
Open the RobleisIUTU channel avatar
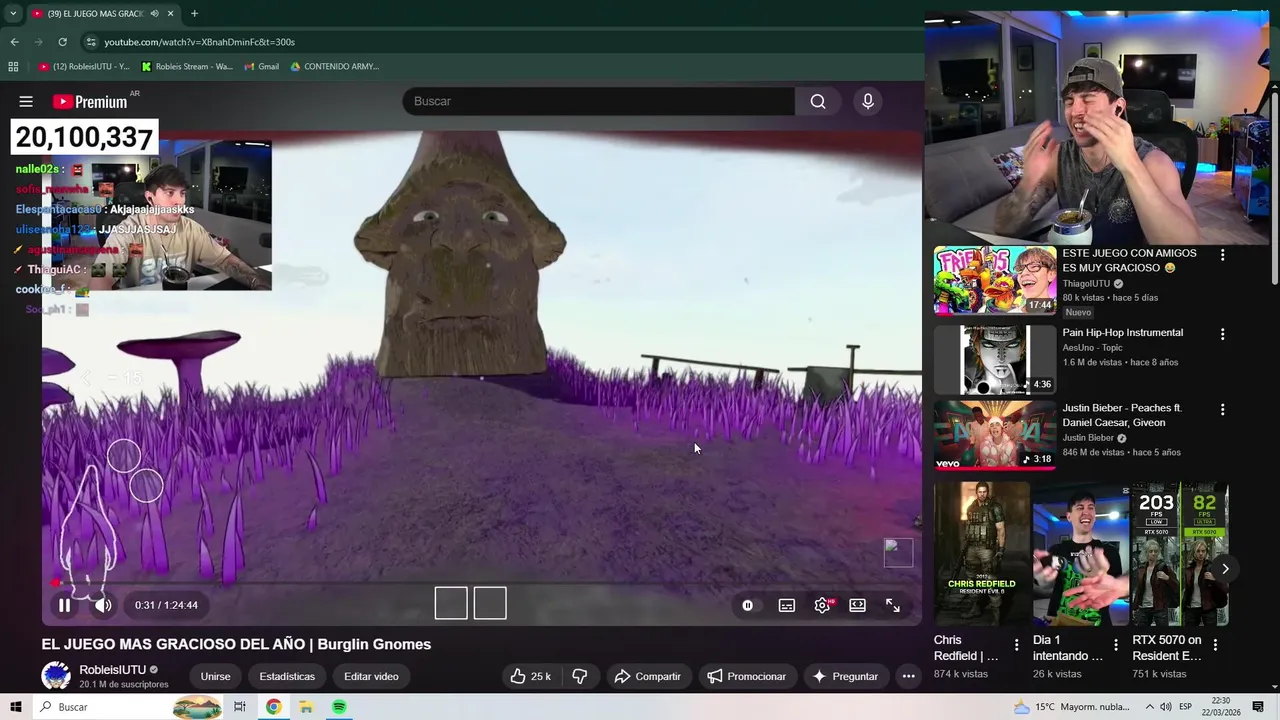[56, 676]
